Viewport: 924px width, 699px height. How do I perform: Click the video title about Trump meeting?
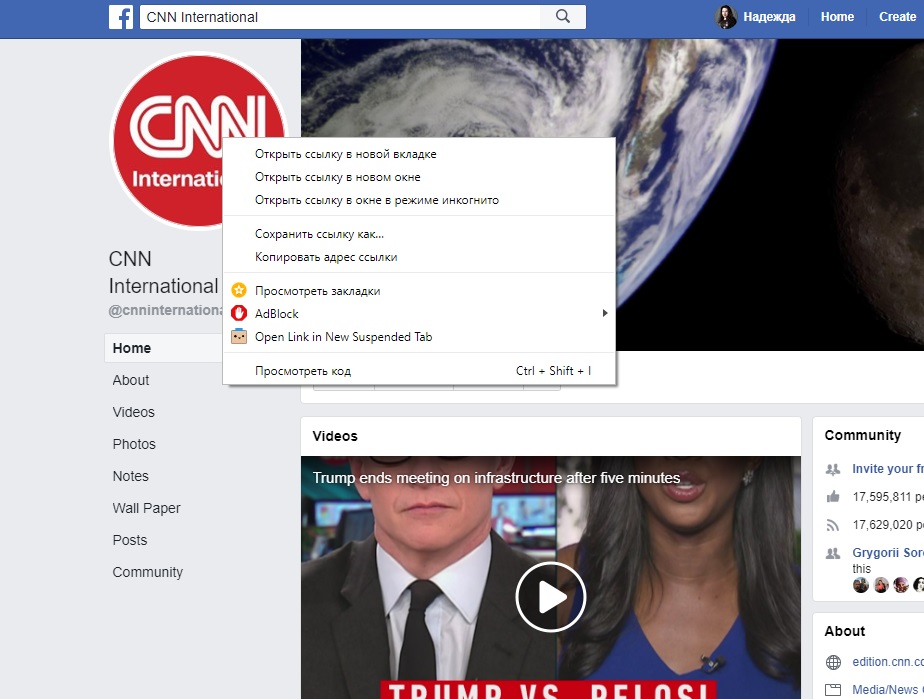496,478
